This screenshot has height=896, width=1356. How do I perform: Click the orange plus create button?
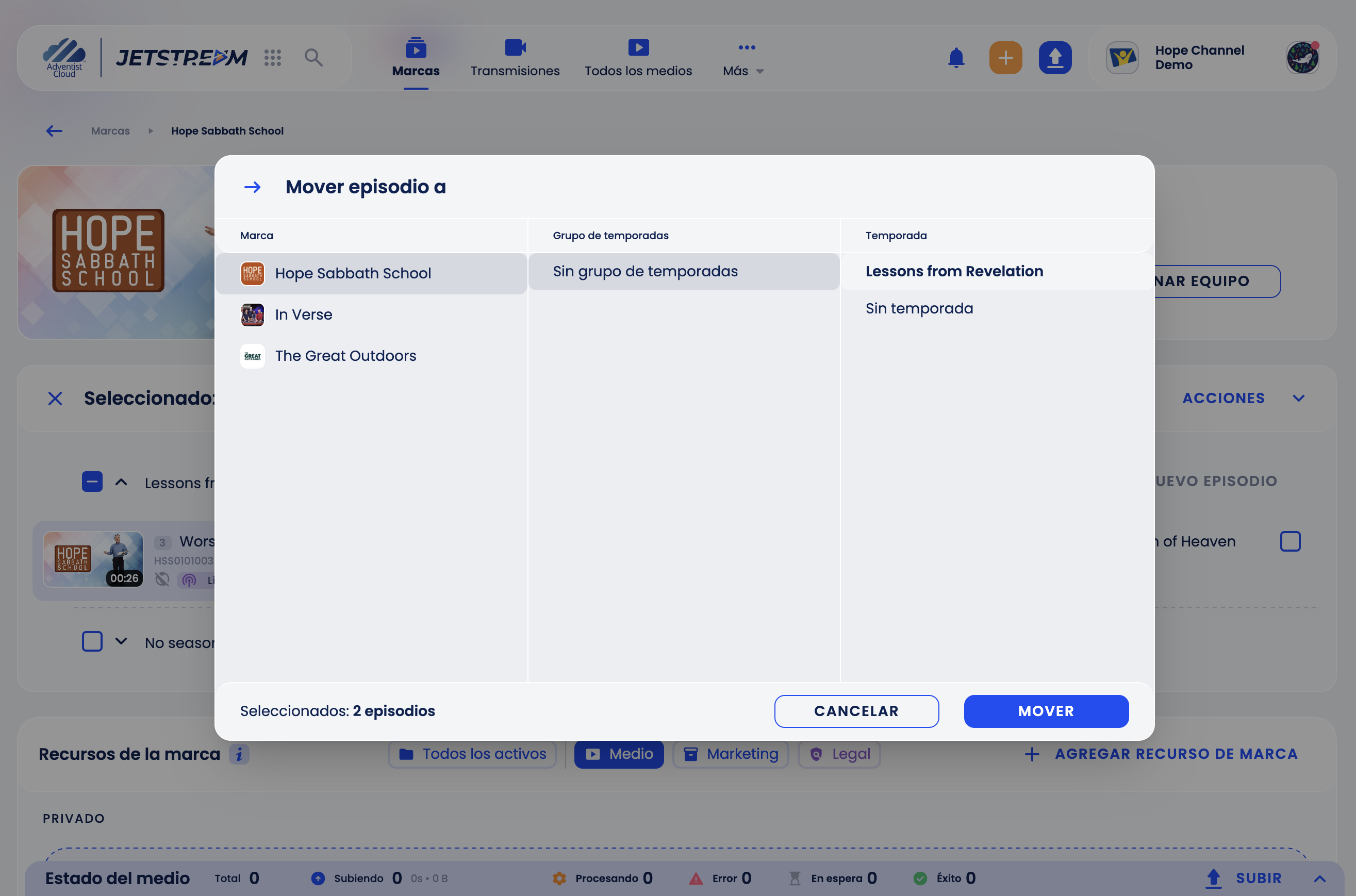pyautogui.click(x=1006, y=57)
